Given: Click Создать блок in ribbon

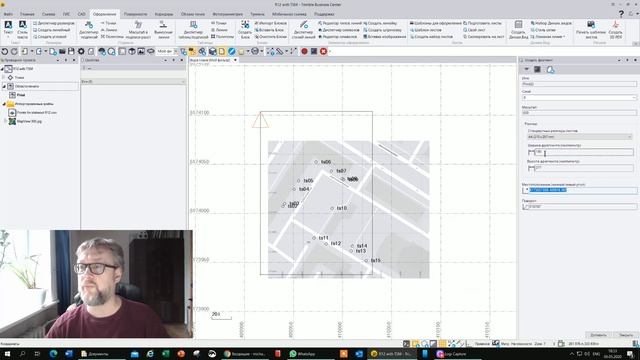Looking at the screenshot, I should 245,30.
